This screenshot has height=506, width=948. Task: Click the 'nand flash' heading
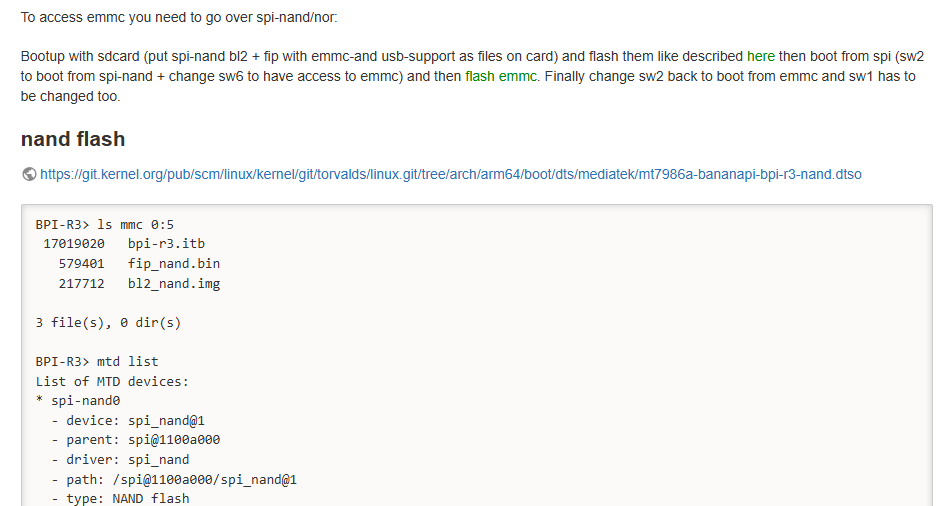(x=73, y=139)
